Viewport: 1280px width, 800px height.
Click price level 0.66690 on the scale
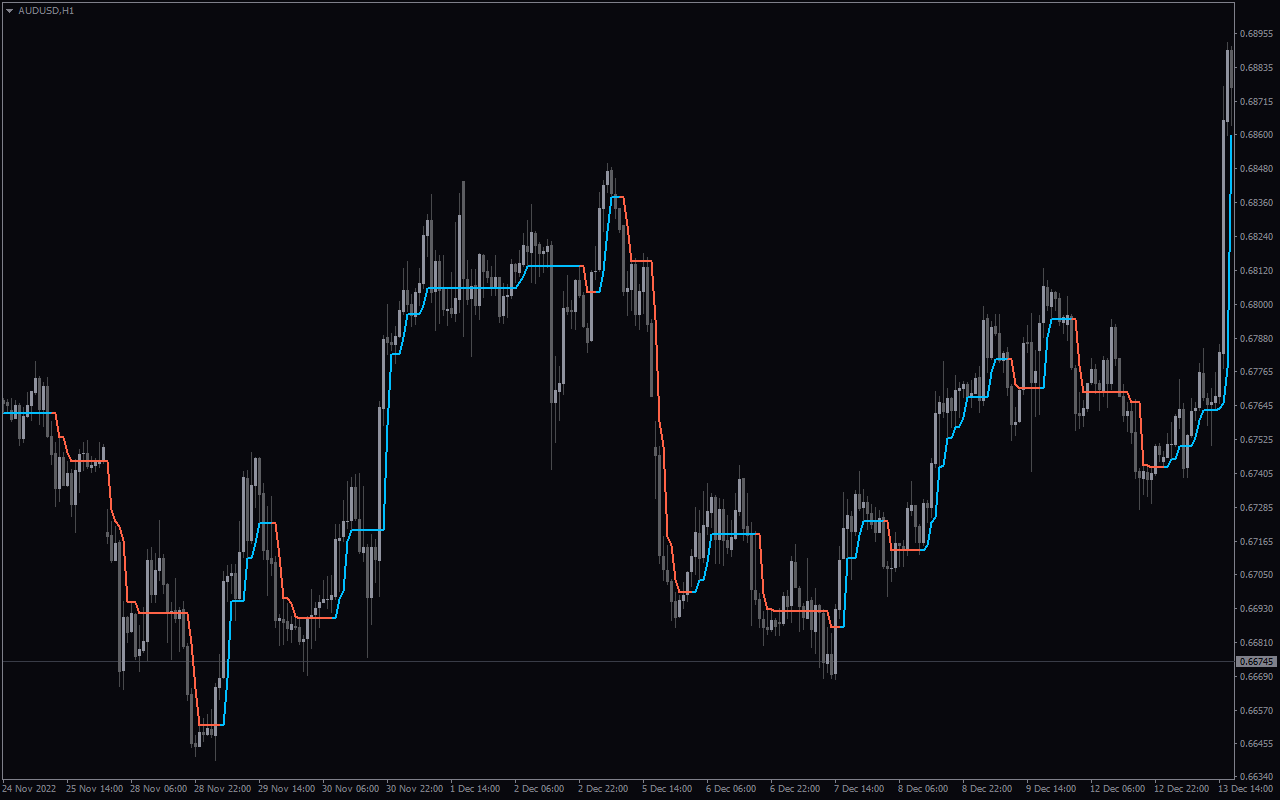(1258, 677)
